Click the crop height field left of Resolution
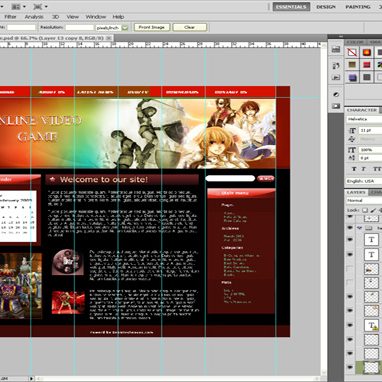 (x=21, y=28)
